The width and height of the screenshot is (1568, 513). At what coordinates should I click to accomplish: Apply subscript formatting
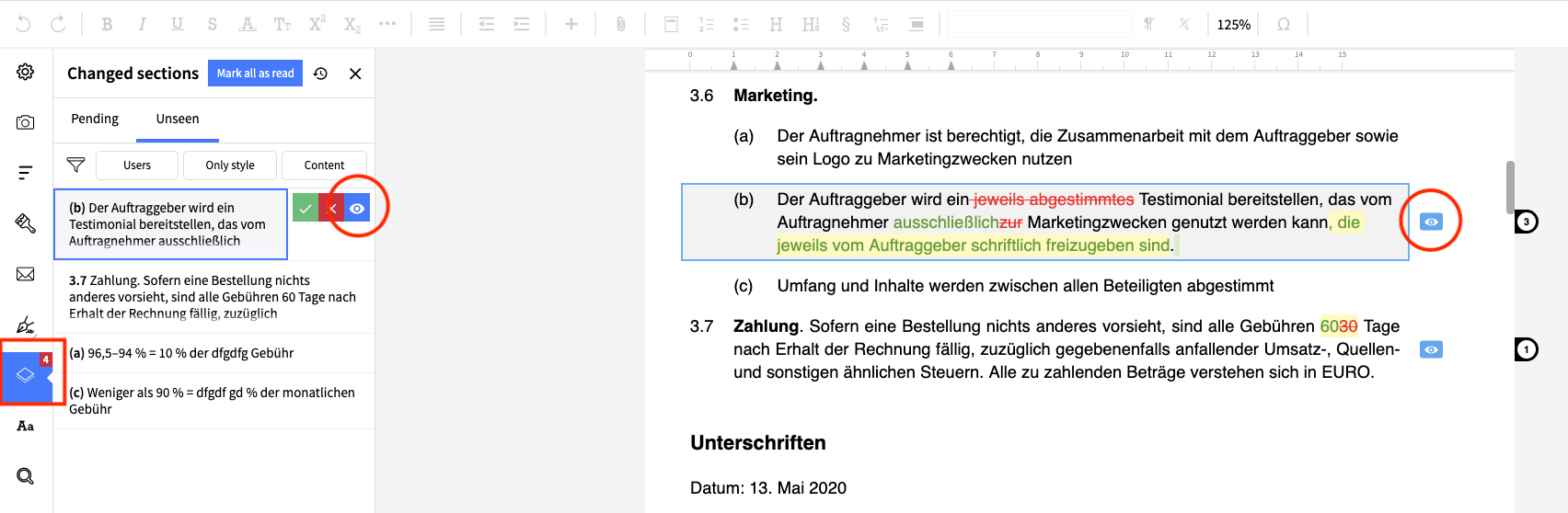pyautogui.click(x=352, y=25)
